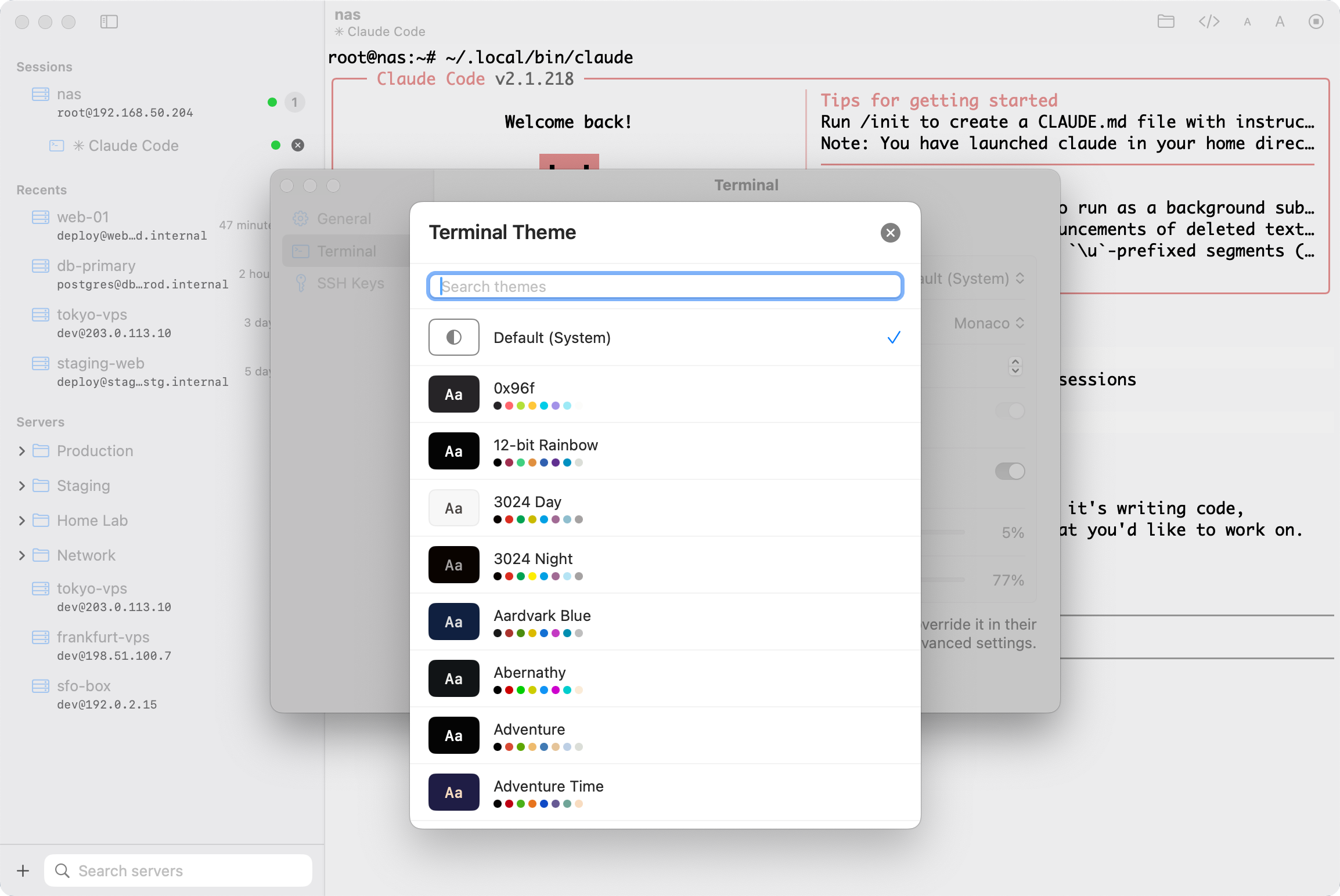The width and height of the screenshot is (1340, 896).
Task: Open the code snippets icon
Action: point(1209,21)
